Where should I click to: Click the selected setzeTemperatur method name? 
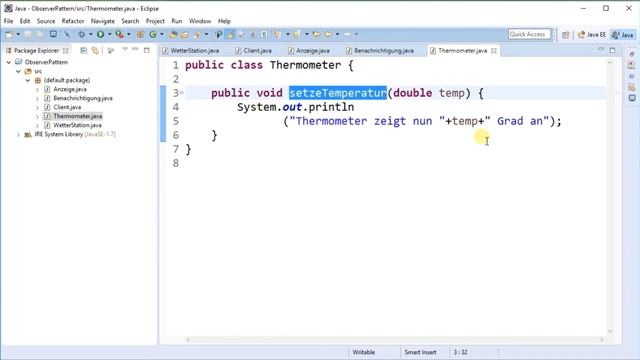(338, 93)
